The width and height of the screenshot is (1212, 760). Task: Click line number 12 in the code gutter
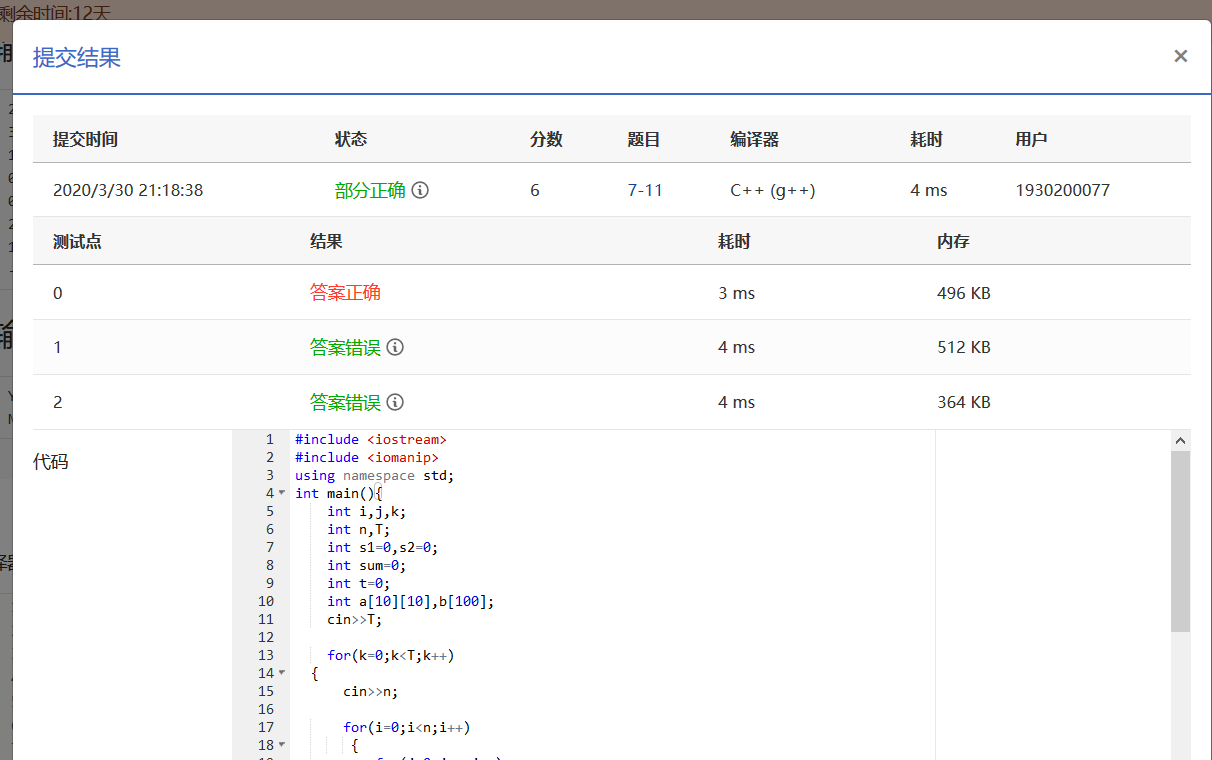pos(265,637)
